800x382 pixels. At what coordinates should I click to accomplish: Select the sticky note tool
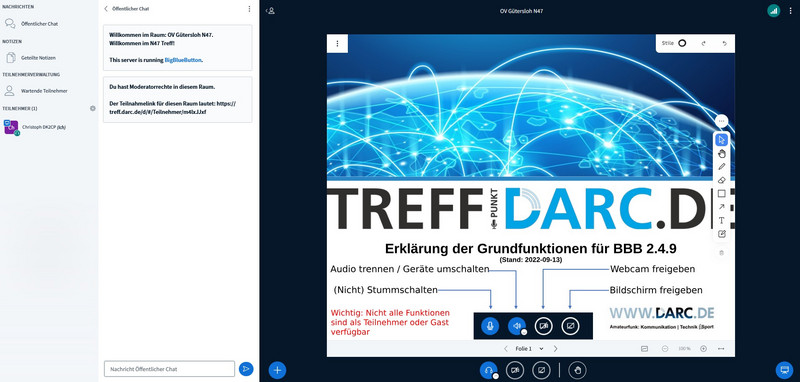tap(721, 234)
